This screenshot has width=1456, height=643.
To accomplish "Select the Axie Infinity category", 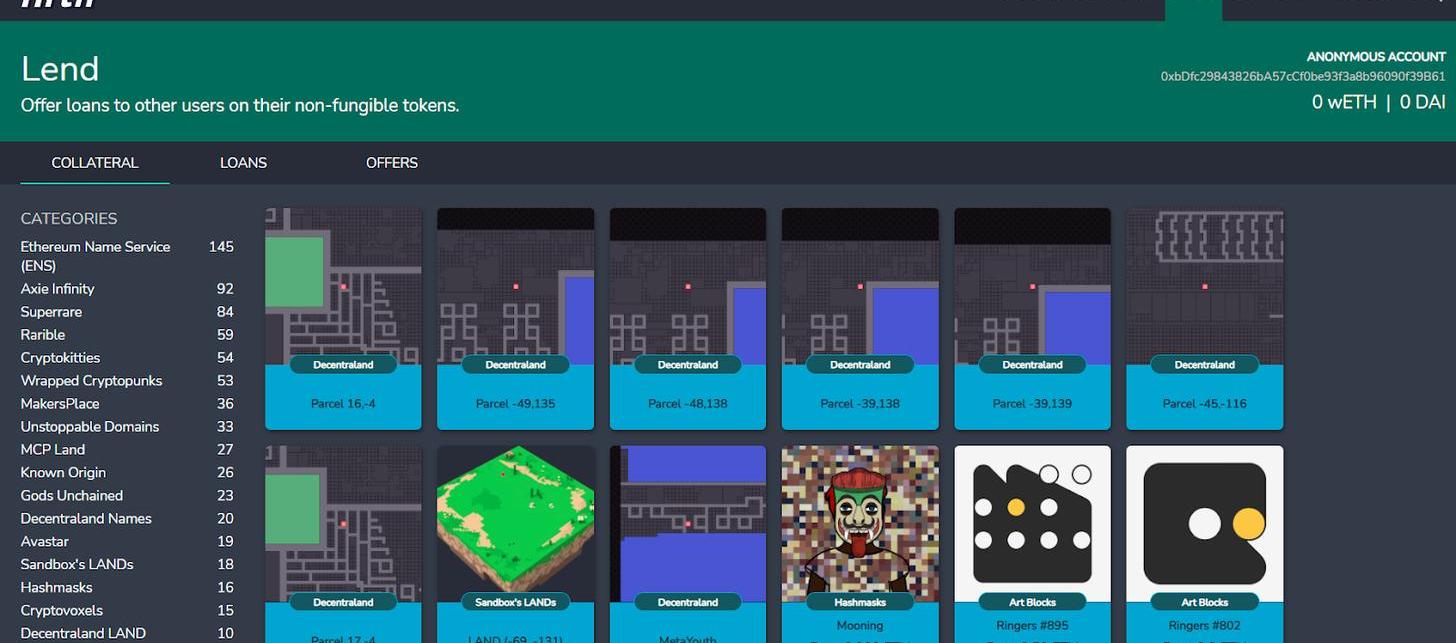I will pos(58,289).
